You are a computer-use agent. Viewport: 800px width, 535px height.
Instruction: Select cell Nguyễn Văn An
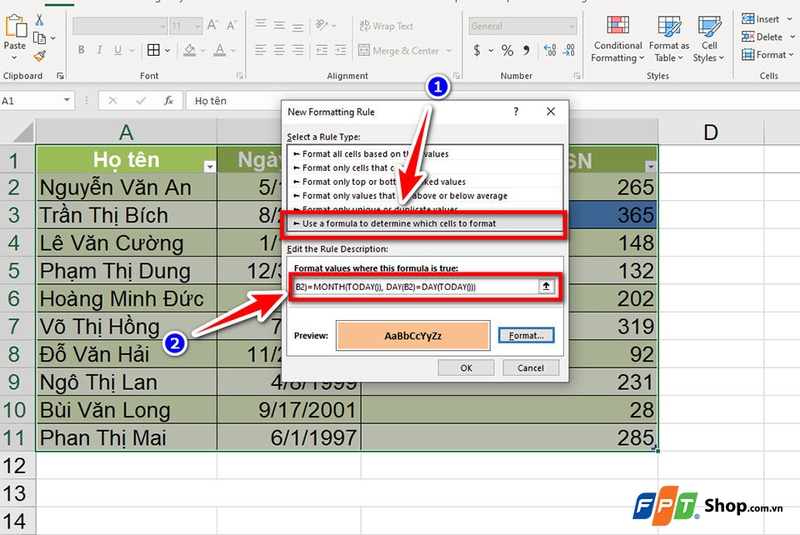(127, 187)
